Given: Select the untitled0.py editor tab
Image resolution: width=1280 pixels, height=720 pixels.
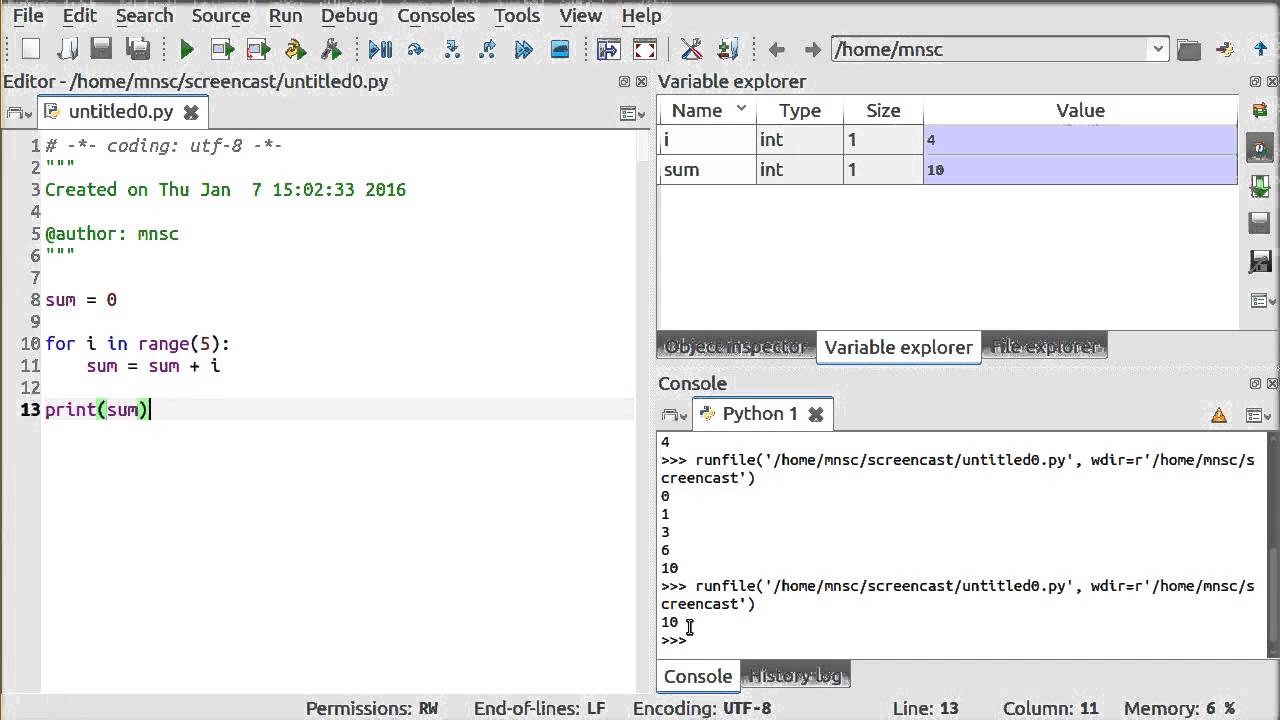Looking at the screenshot, I should click(120, 112).
